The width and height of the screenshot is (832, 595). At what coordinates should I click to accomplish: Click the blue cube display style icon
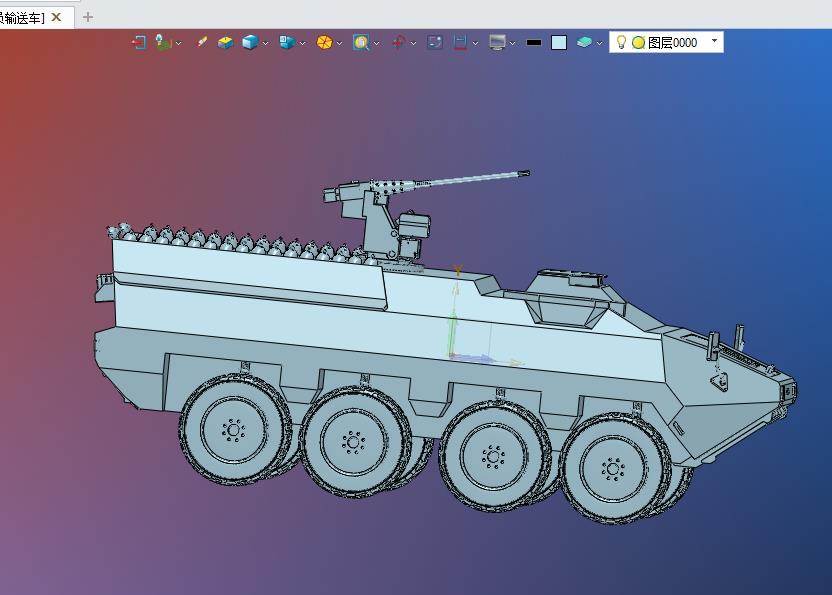tap(250, 42)
